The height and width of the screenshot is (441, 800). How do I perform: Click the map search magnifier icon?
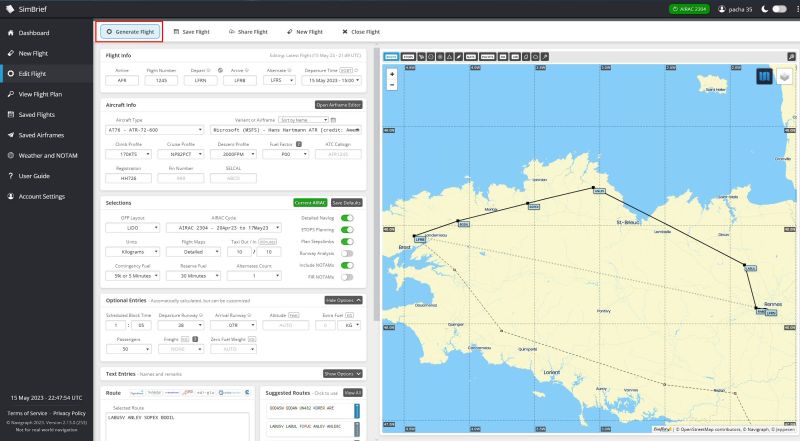coord(791,57)
